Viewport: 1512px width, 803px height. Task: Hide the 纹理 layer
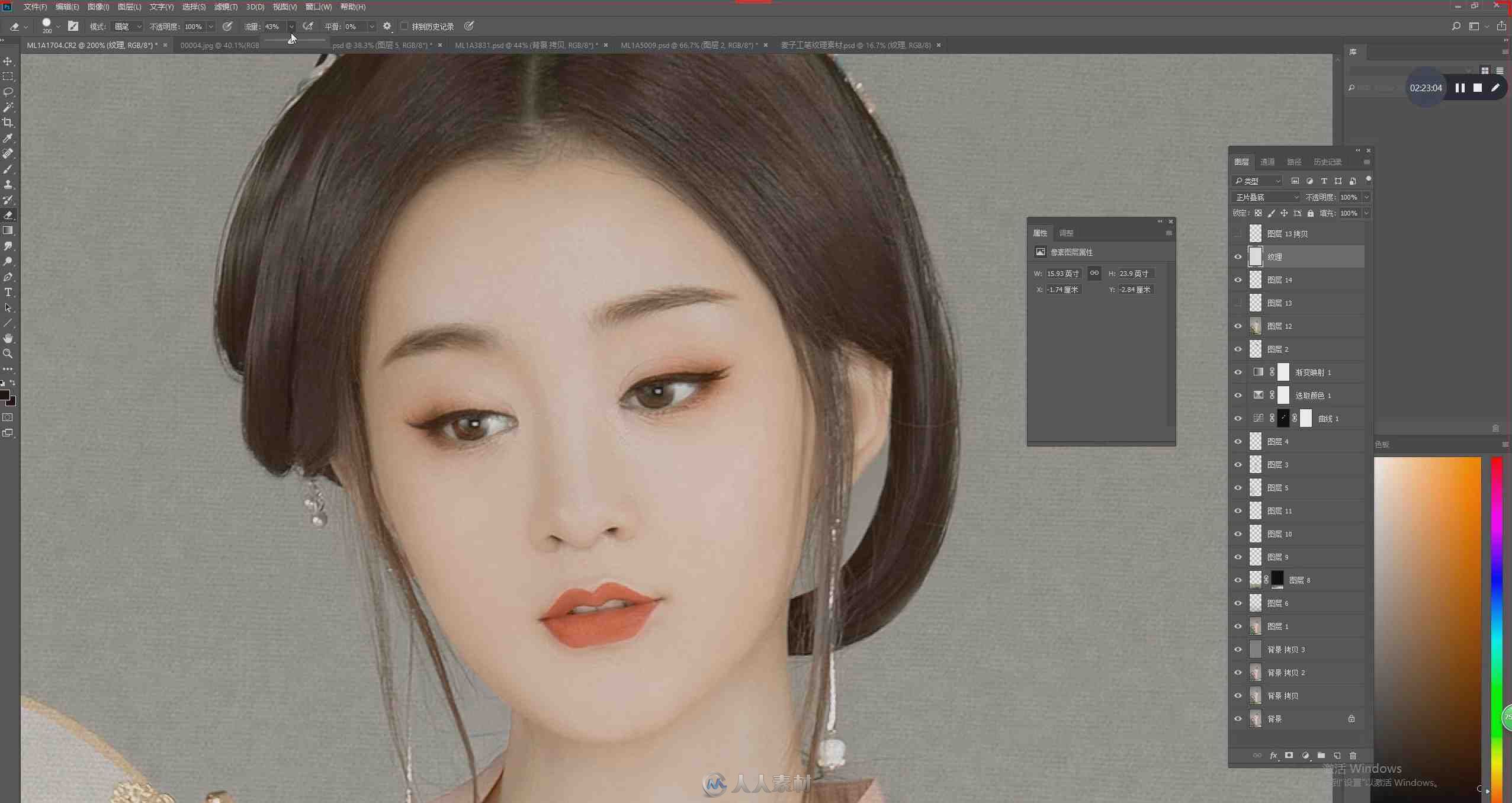(x=1238, y=257)
